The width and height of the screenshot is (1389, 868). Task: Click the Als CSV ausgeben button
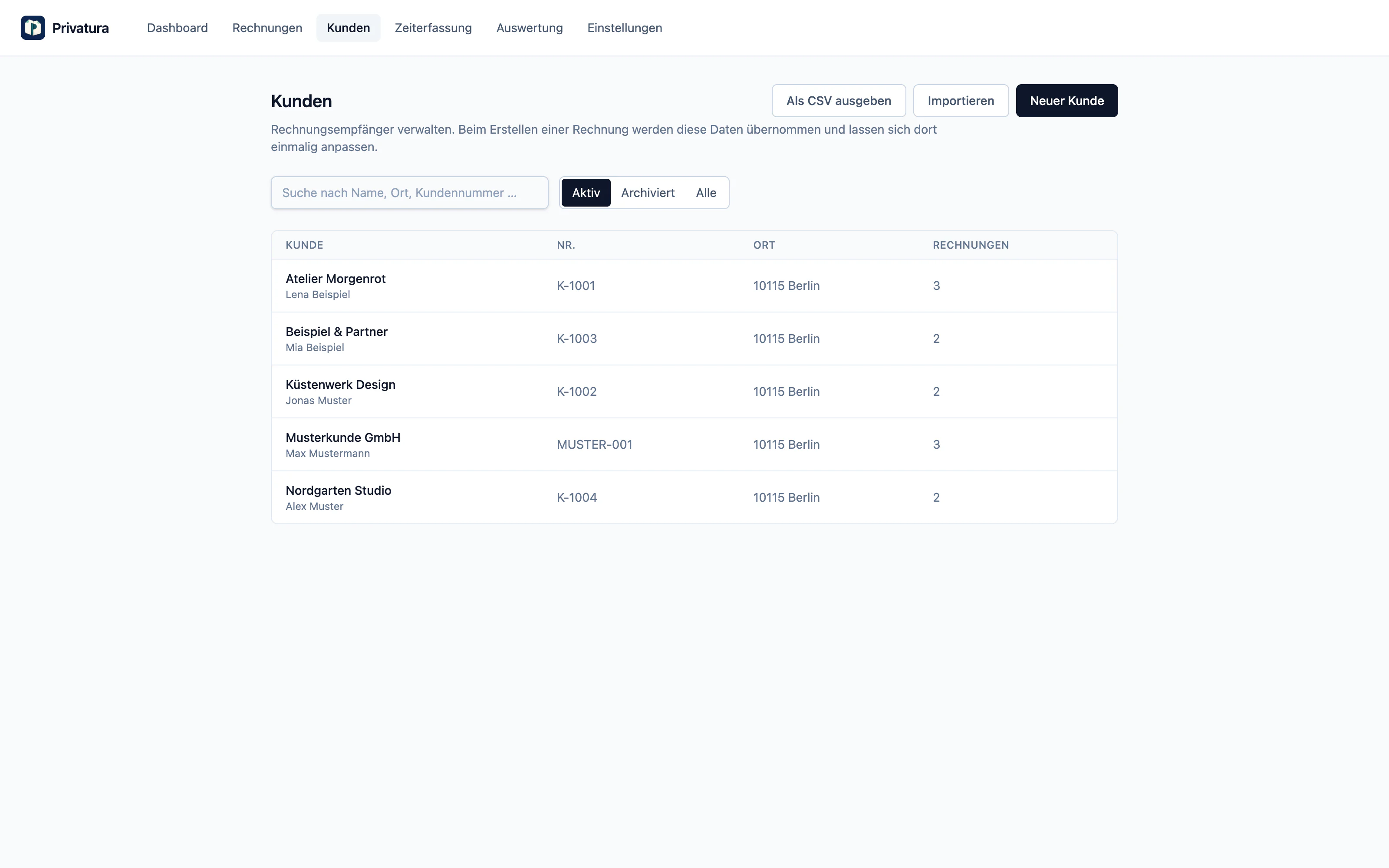coord(839,100)
